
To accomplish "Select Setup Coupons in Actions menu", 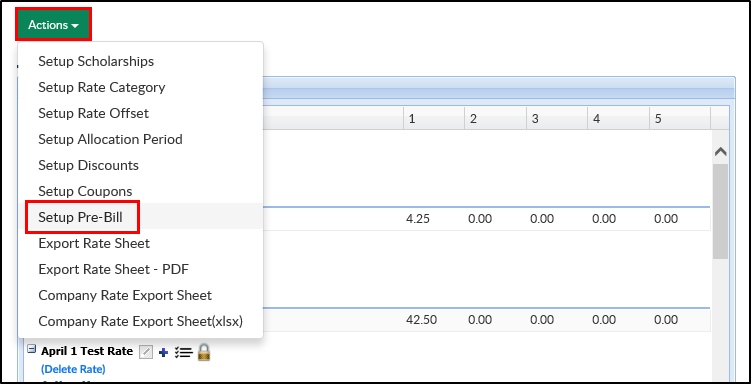I will (85, 191).
